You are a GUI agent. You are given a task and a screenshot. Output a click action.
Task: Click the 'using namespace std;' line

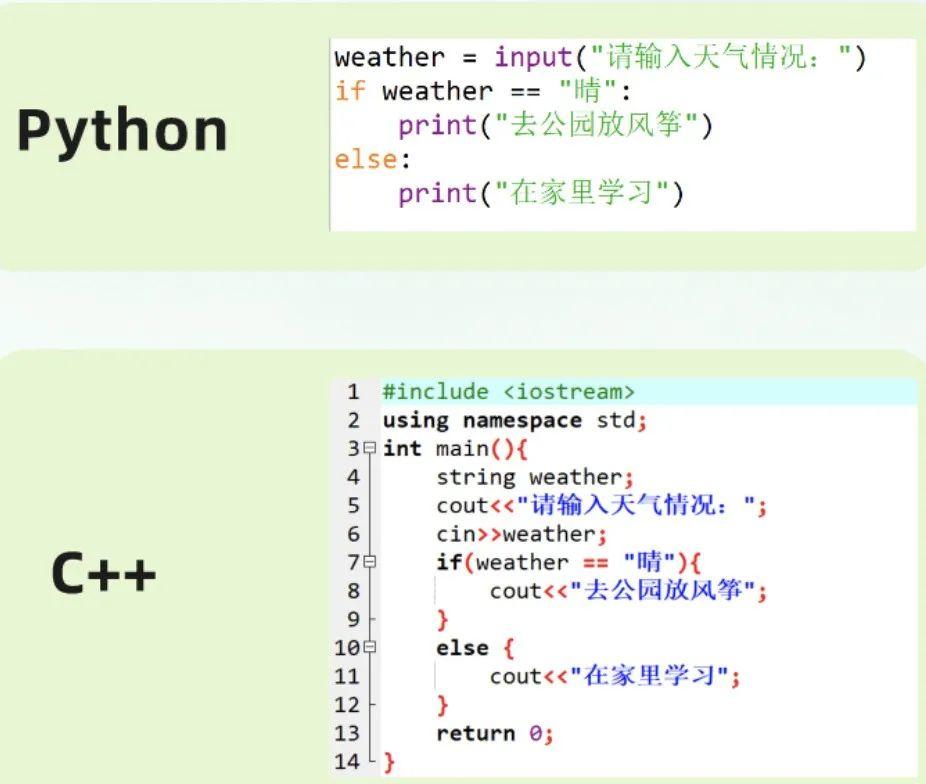point(515,420)
